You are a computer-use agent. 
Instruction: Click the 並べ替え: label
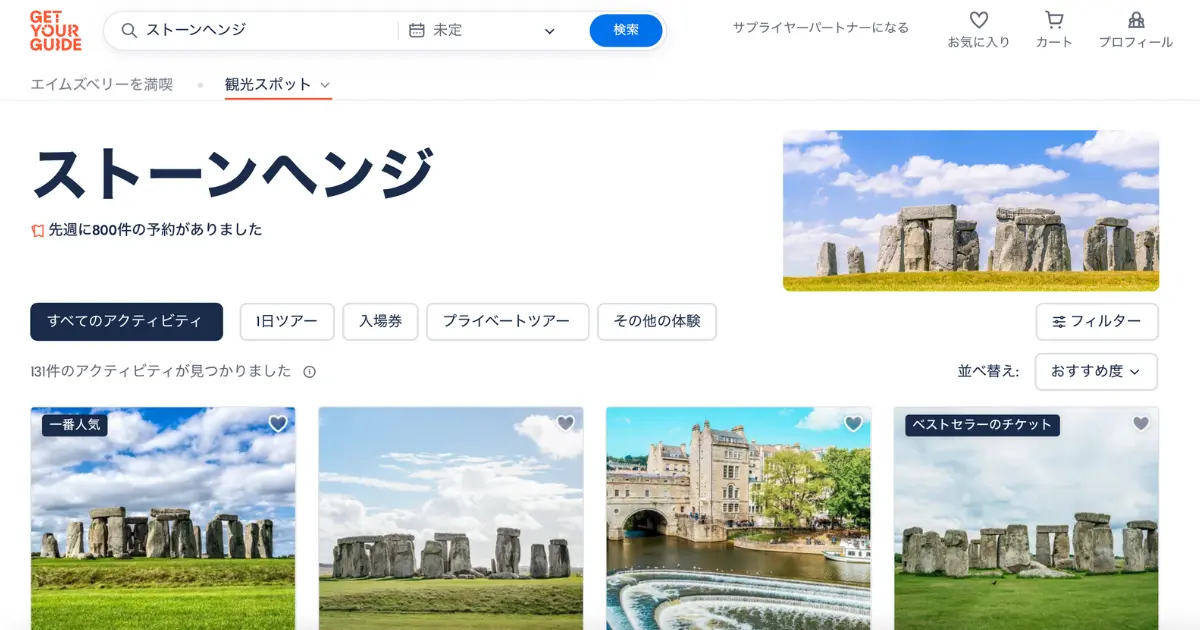tap(988, 372)
